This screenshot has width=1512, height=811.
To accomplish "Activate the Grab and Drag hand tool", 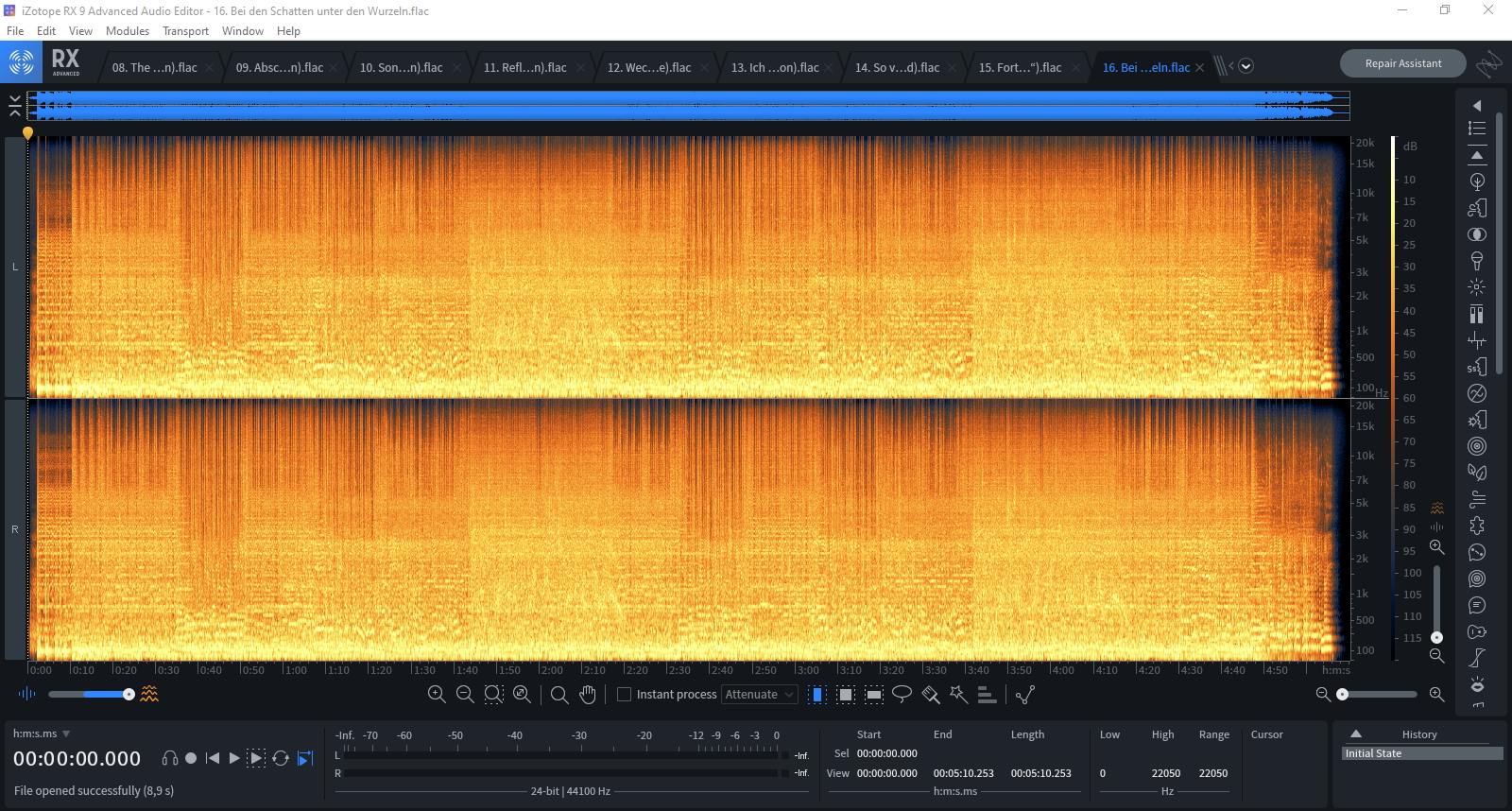I will click(x=588, y=695).
